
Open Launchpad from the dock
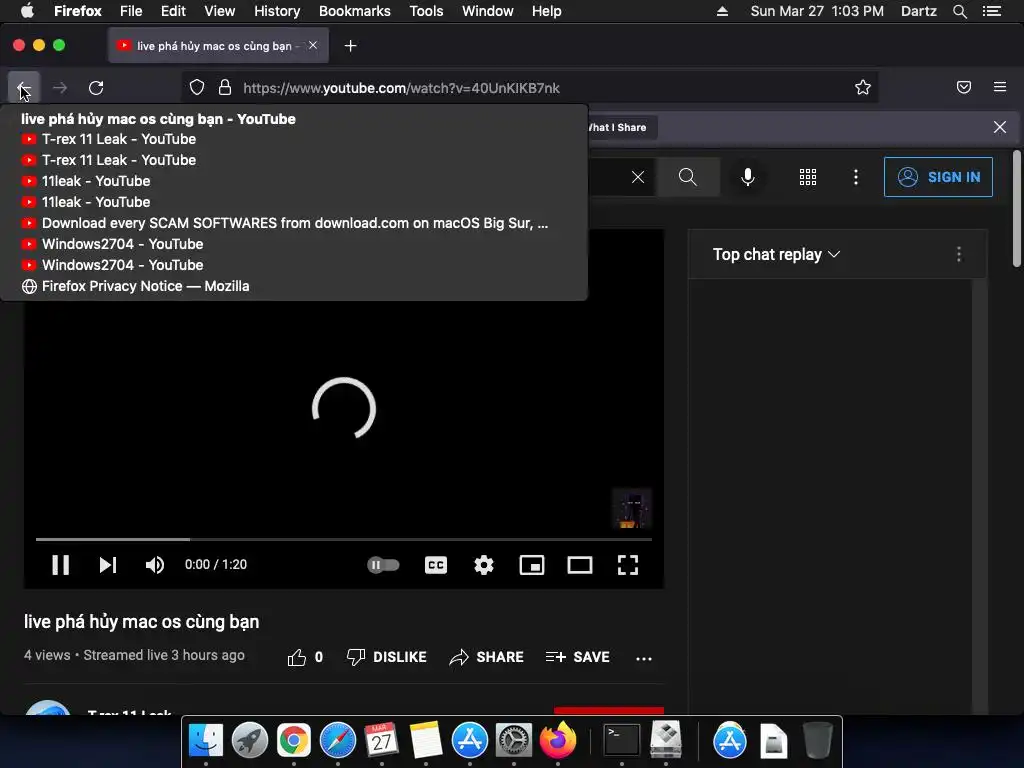249,741
